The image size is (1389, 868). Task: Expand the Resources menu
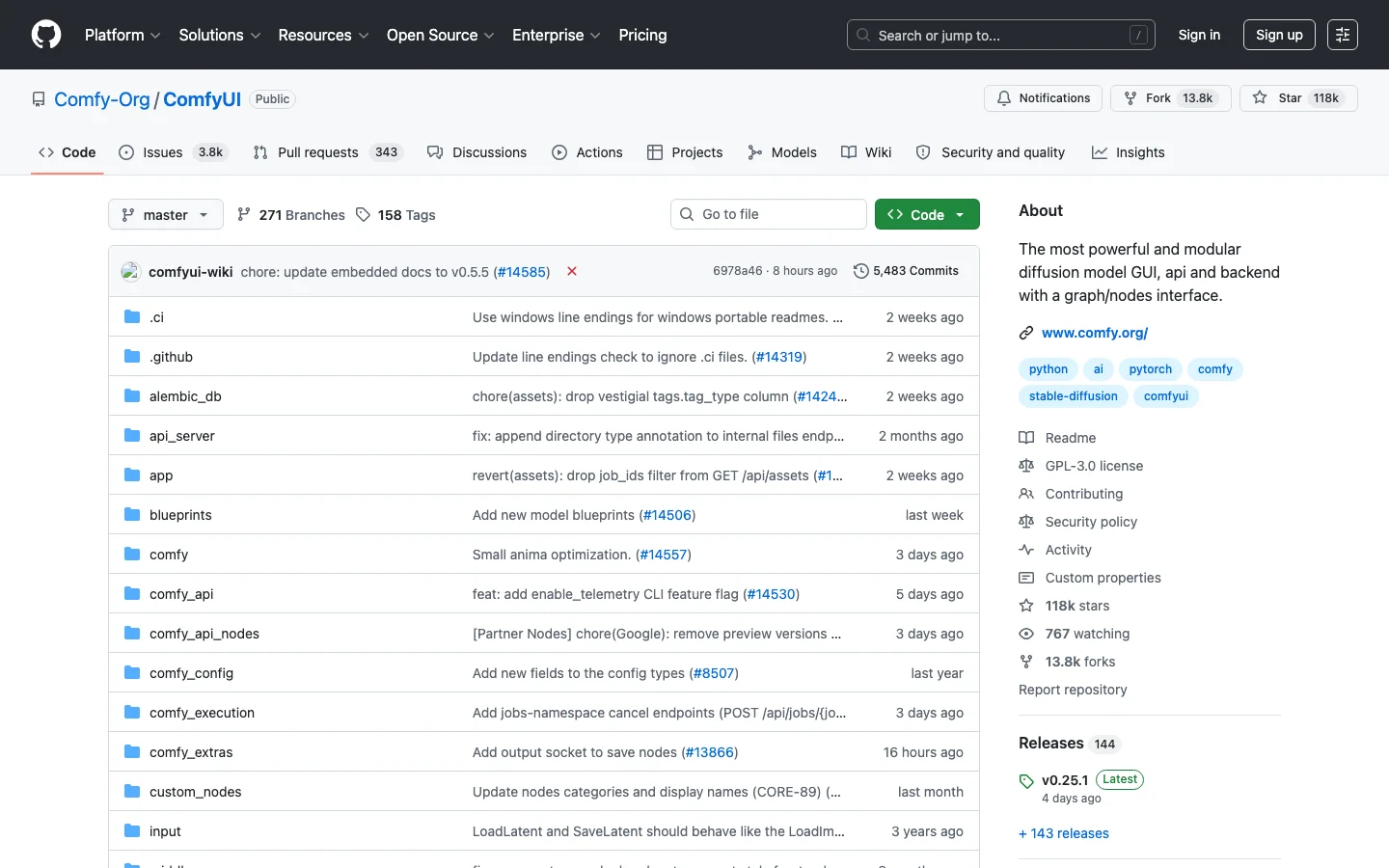point(323,35)
